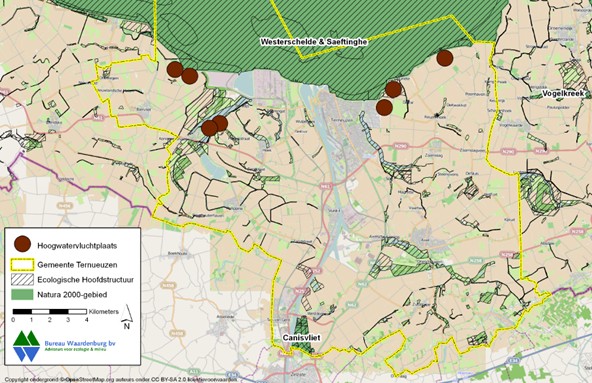Click the Vogelkreek area label
Image resolution: width=592 pixels, height=383 pixels.
[563, 93]
